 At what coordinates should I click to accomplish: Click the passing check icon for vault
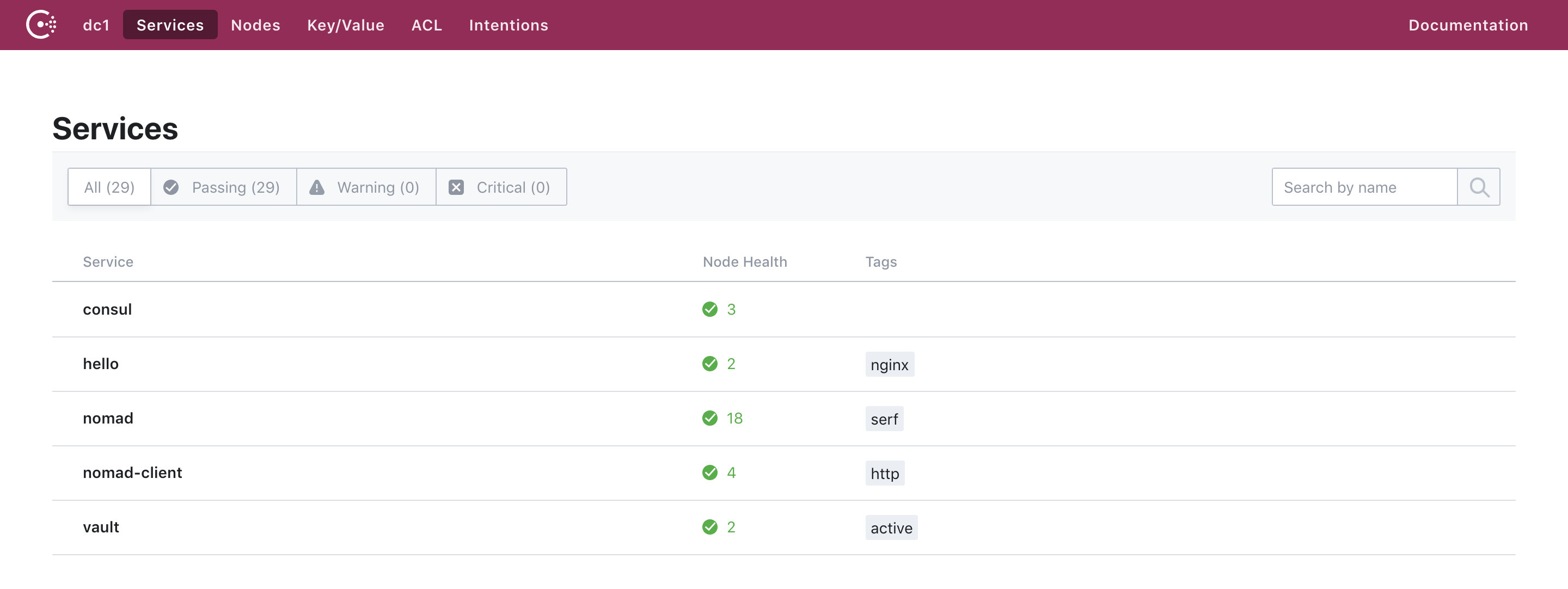(710, 527)
